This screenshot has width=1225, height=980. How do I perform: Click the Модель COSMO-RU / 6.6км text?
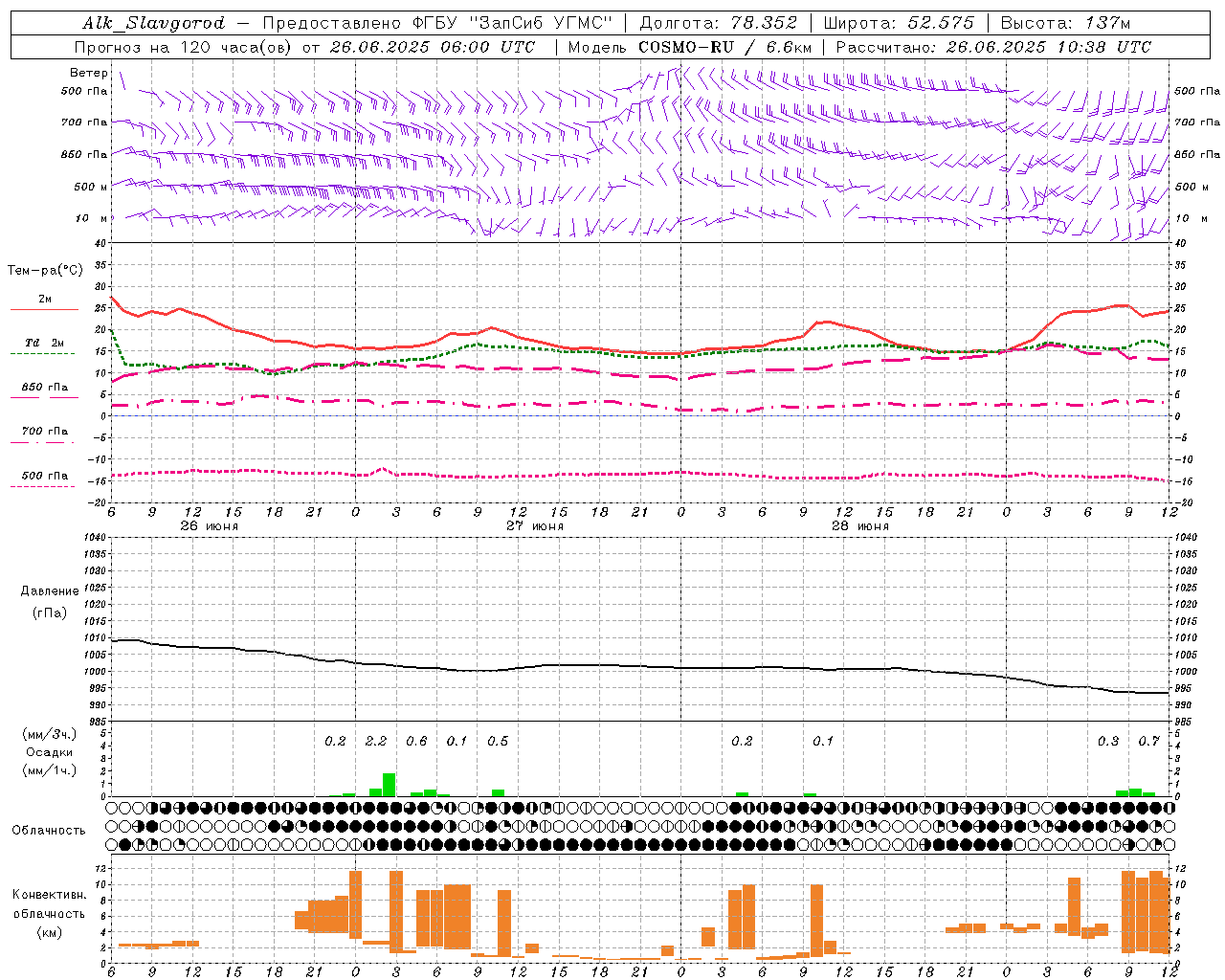pos(690,47)
